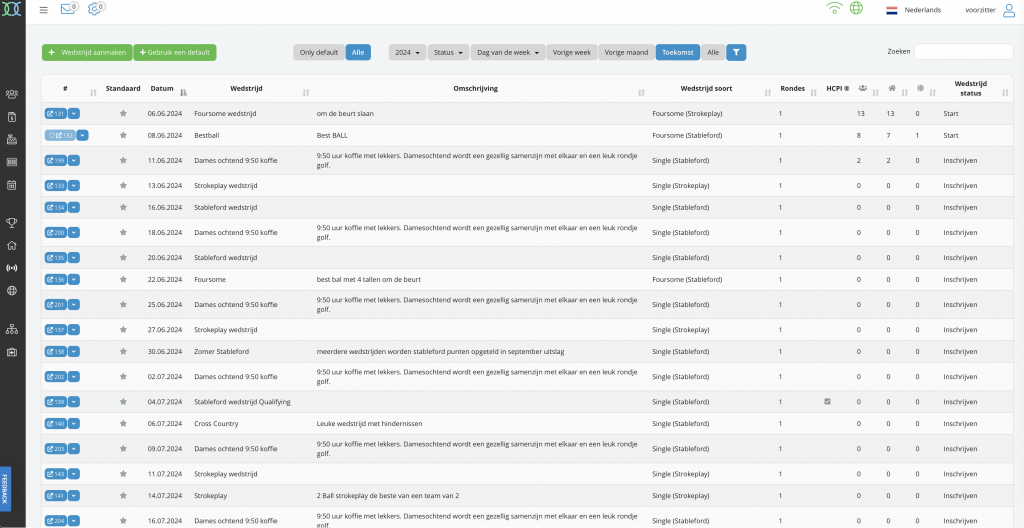Select the Toekomst filter tab

(677, 52)
